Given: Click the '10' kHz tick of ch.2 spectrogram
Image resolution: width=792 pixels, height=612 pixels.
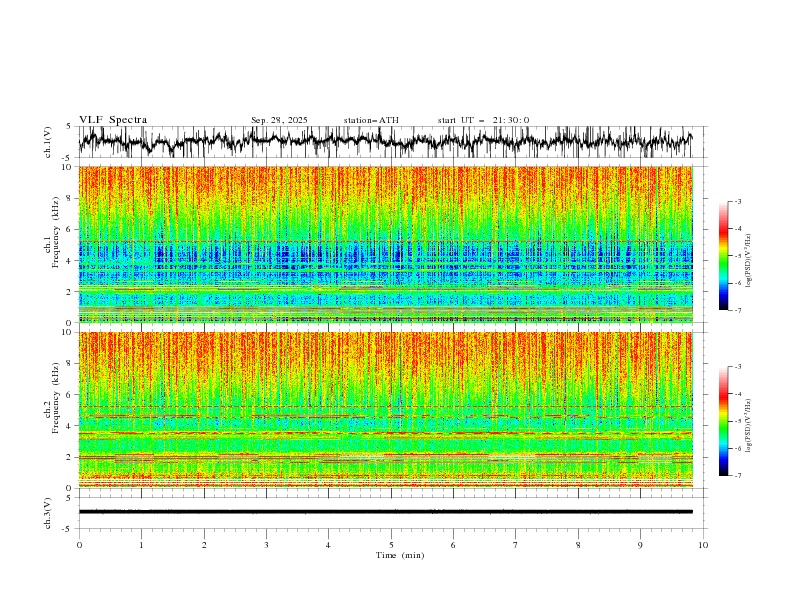Looking at the screenshot, I should tap(68, 332).
